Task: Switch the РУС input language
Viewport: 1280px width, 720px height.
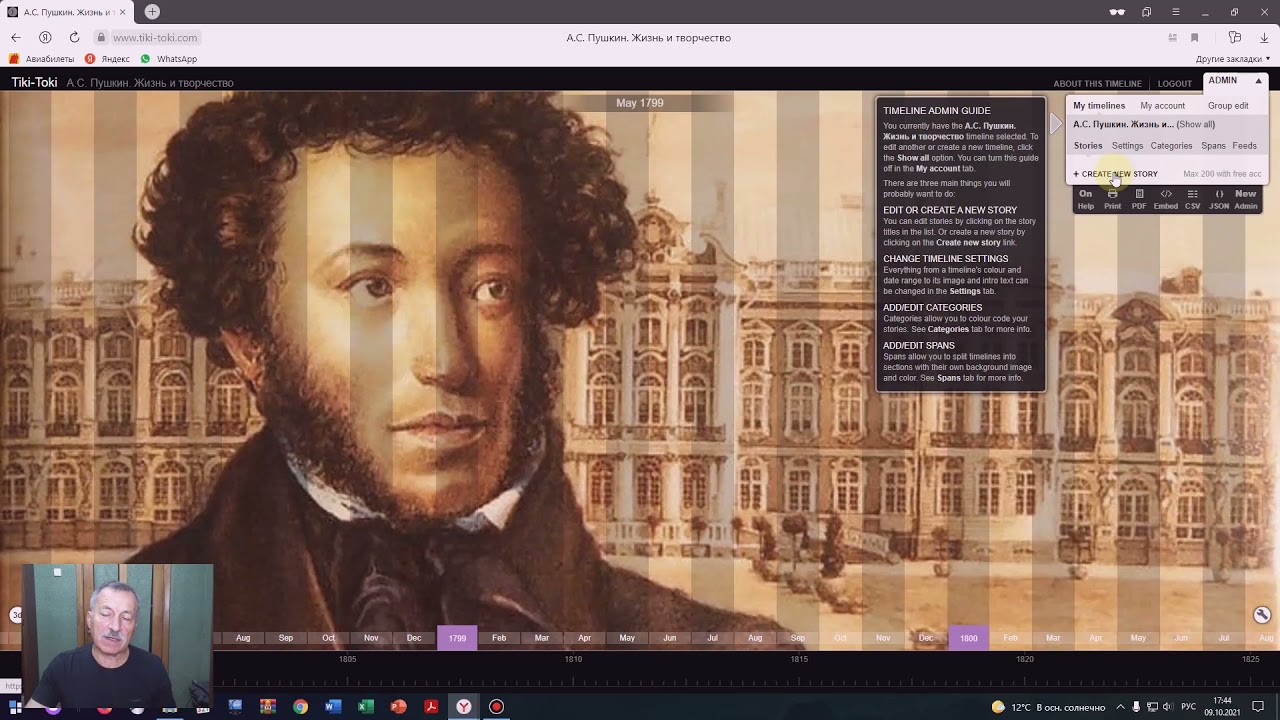Action: point(1190,708)
